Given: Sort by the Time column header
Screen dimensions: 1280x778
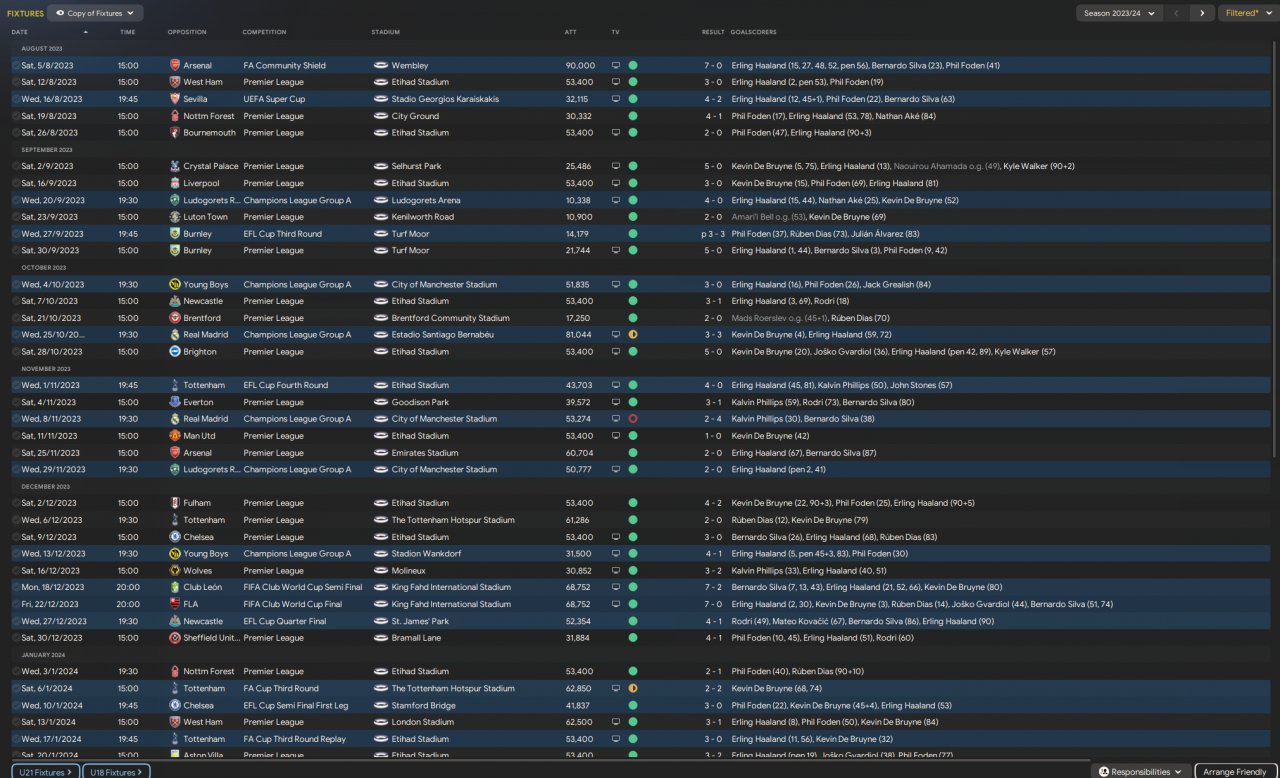Looking at the screenshot, I should tap(128, 32).
